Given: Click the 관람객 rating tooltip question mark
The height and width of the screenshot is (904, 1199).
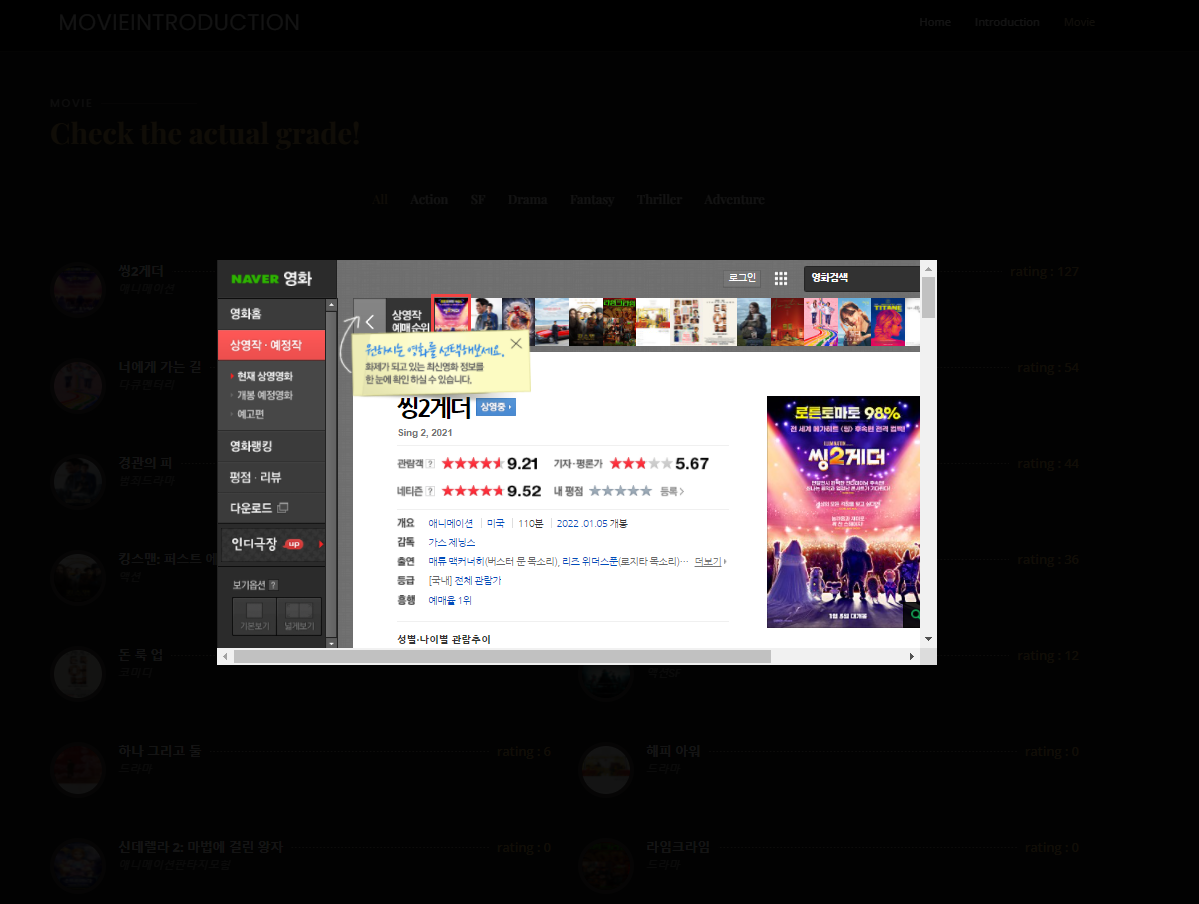Looking at the screenshot, I should (x=430, y=464).
